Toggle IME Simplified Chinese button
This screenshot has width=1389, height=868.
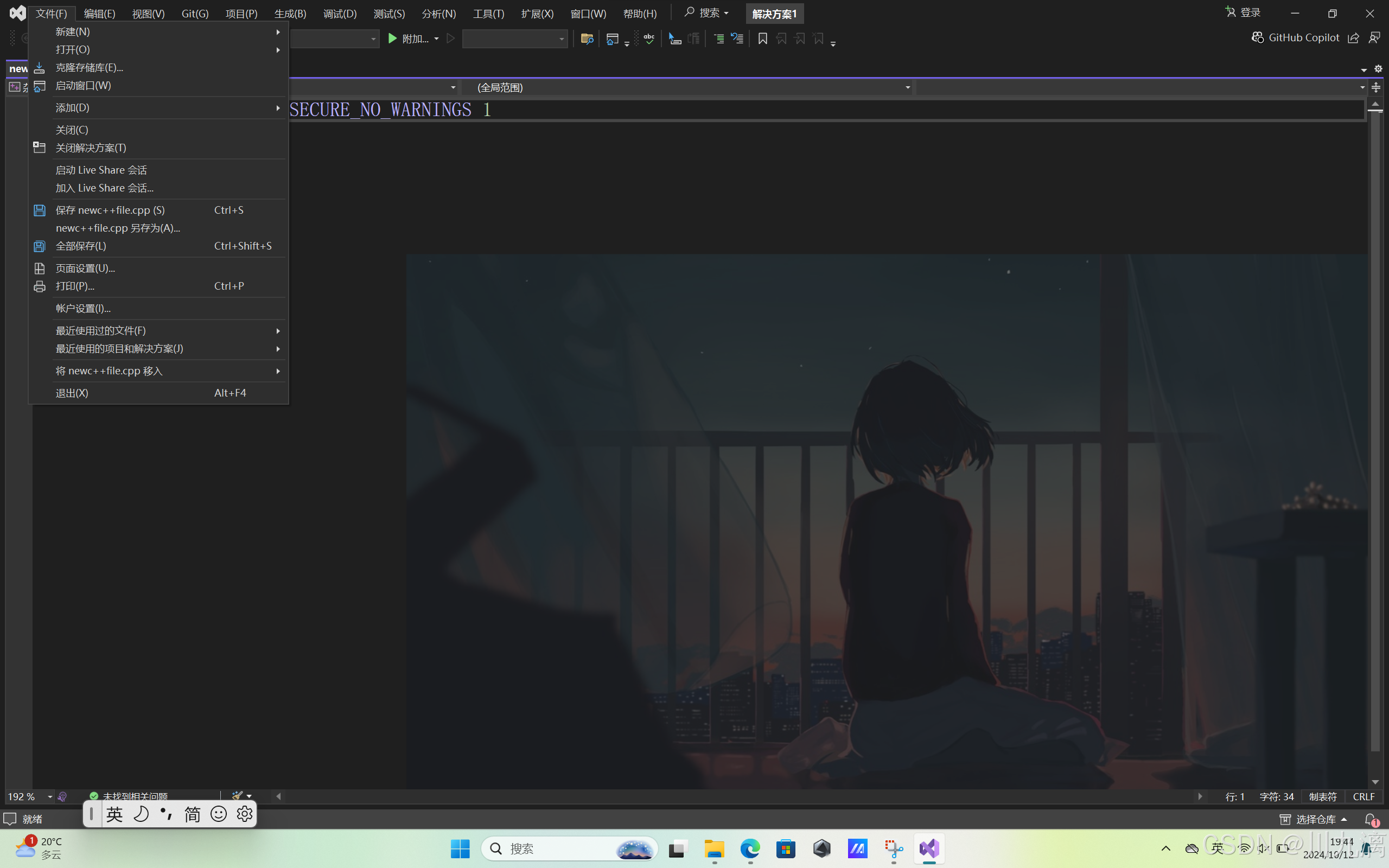click(192, 814)
